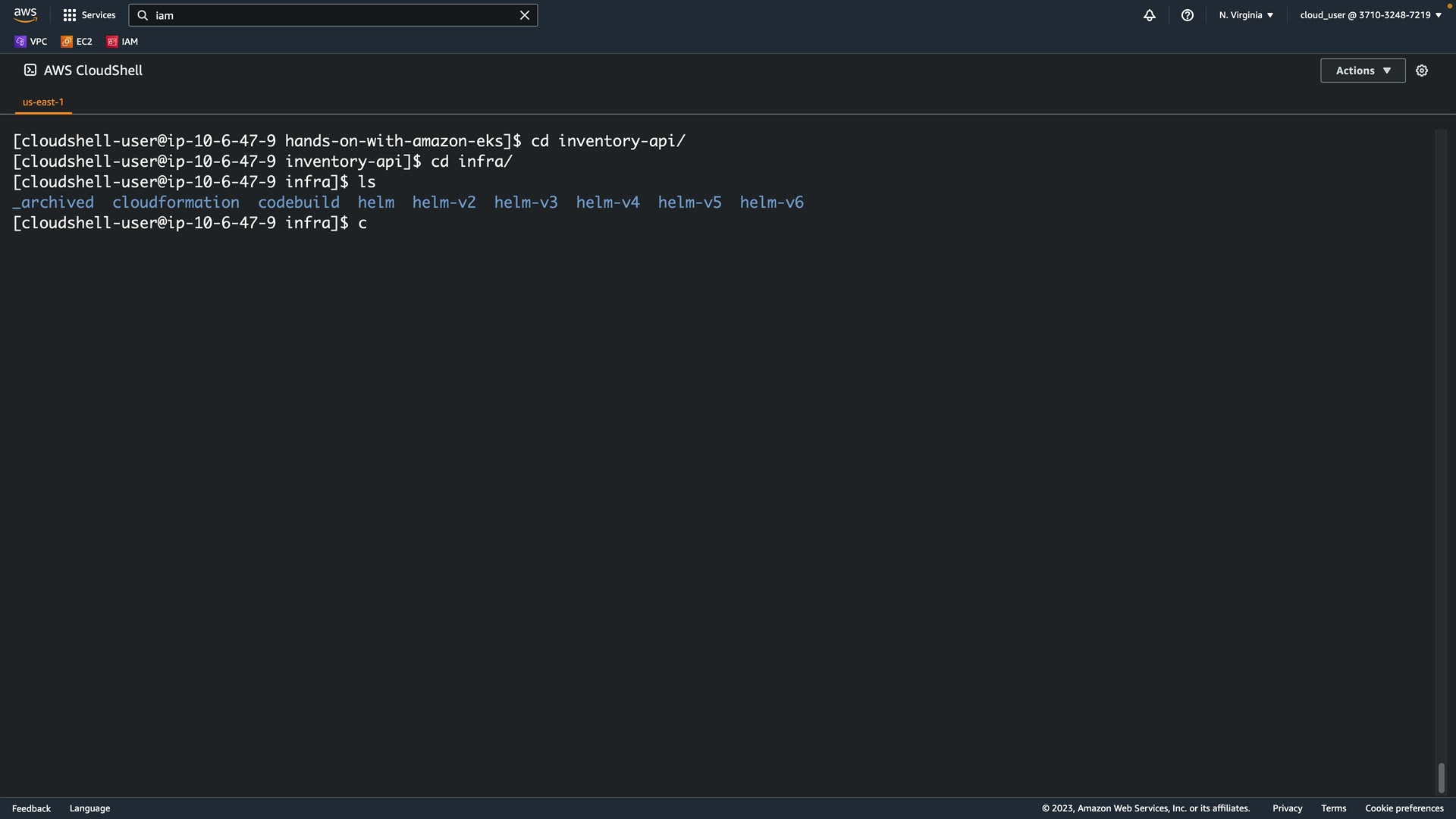Open the IAM favorites shortcut

pyautogui.click(x=123, y=42)
